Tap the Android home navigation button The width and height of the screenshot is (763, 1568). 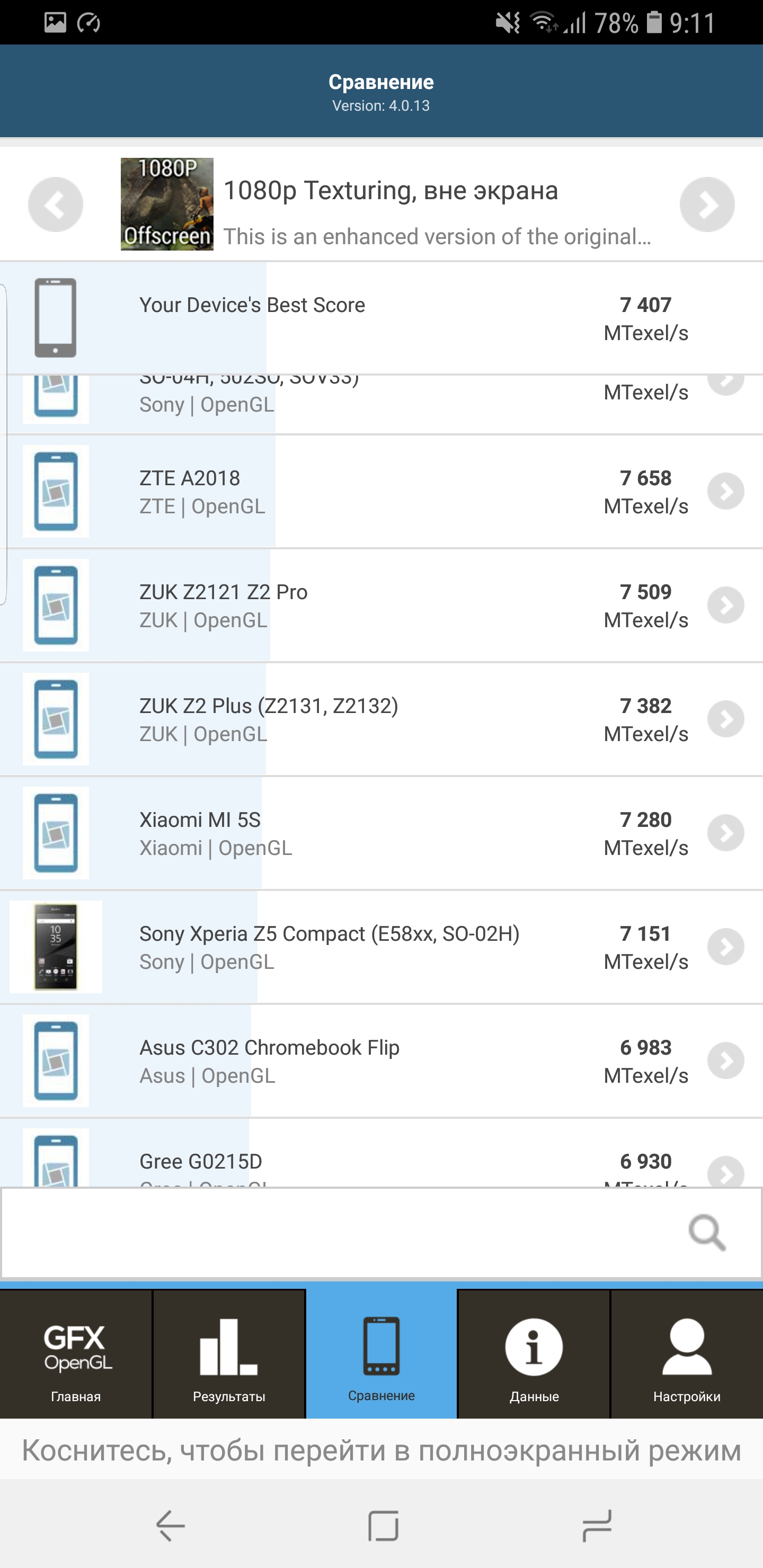(383, 1526)
